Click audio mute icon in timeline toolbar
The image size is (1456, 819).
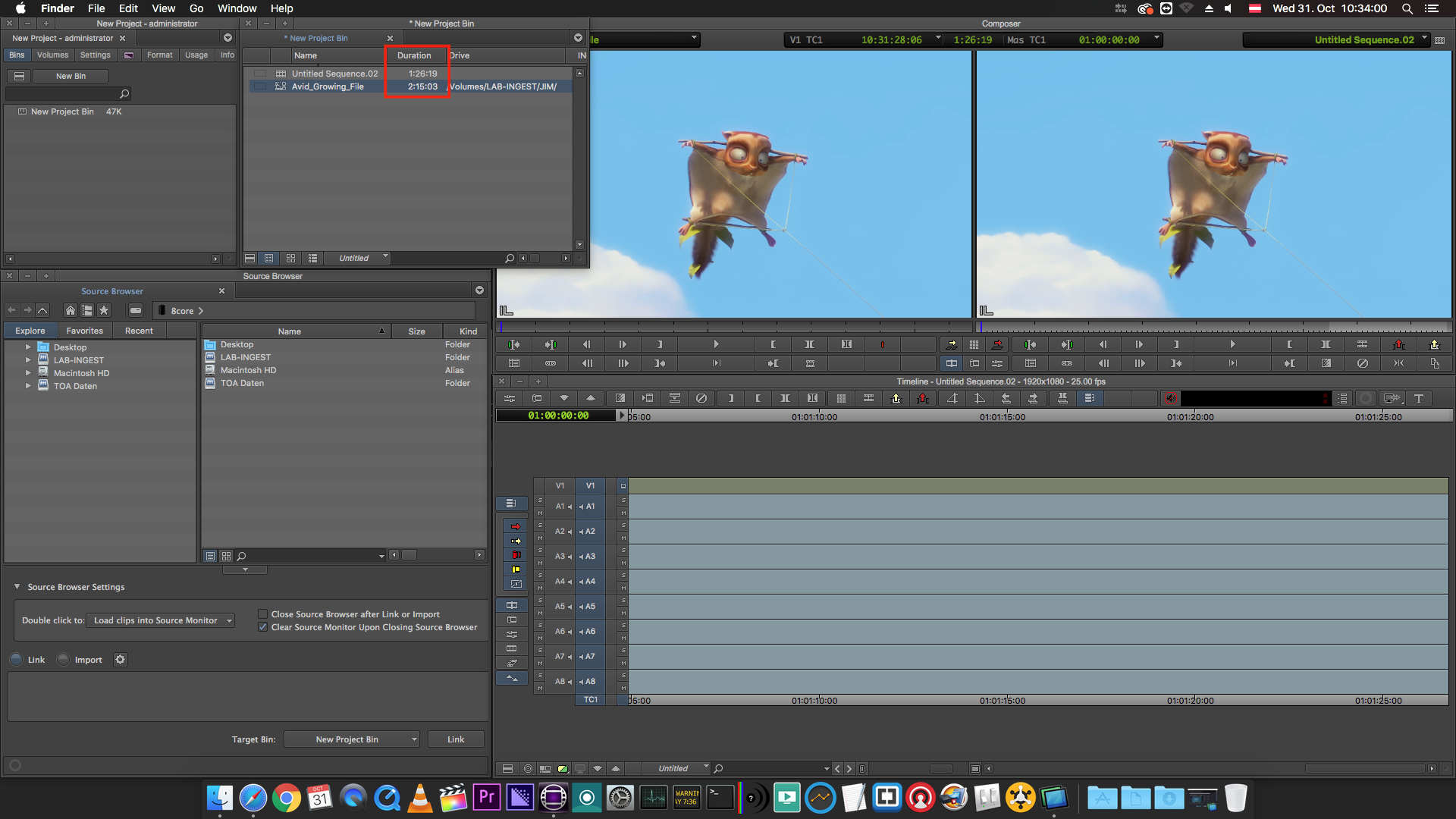coord(1170,398)
